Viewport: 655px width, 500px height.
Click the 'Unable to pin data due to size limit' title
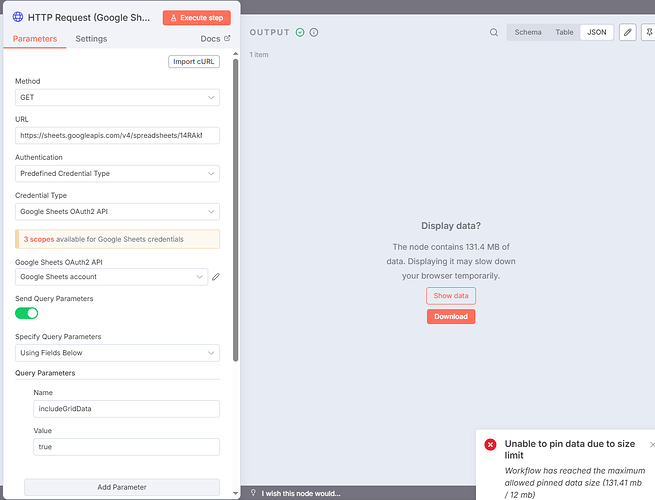point(570,449)
